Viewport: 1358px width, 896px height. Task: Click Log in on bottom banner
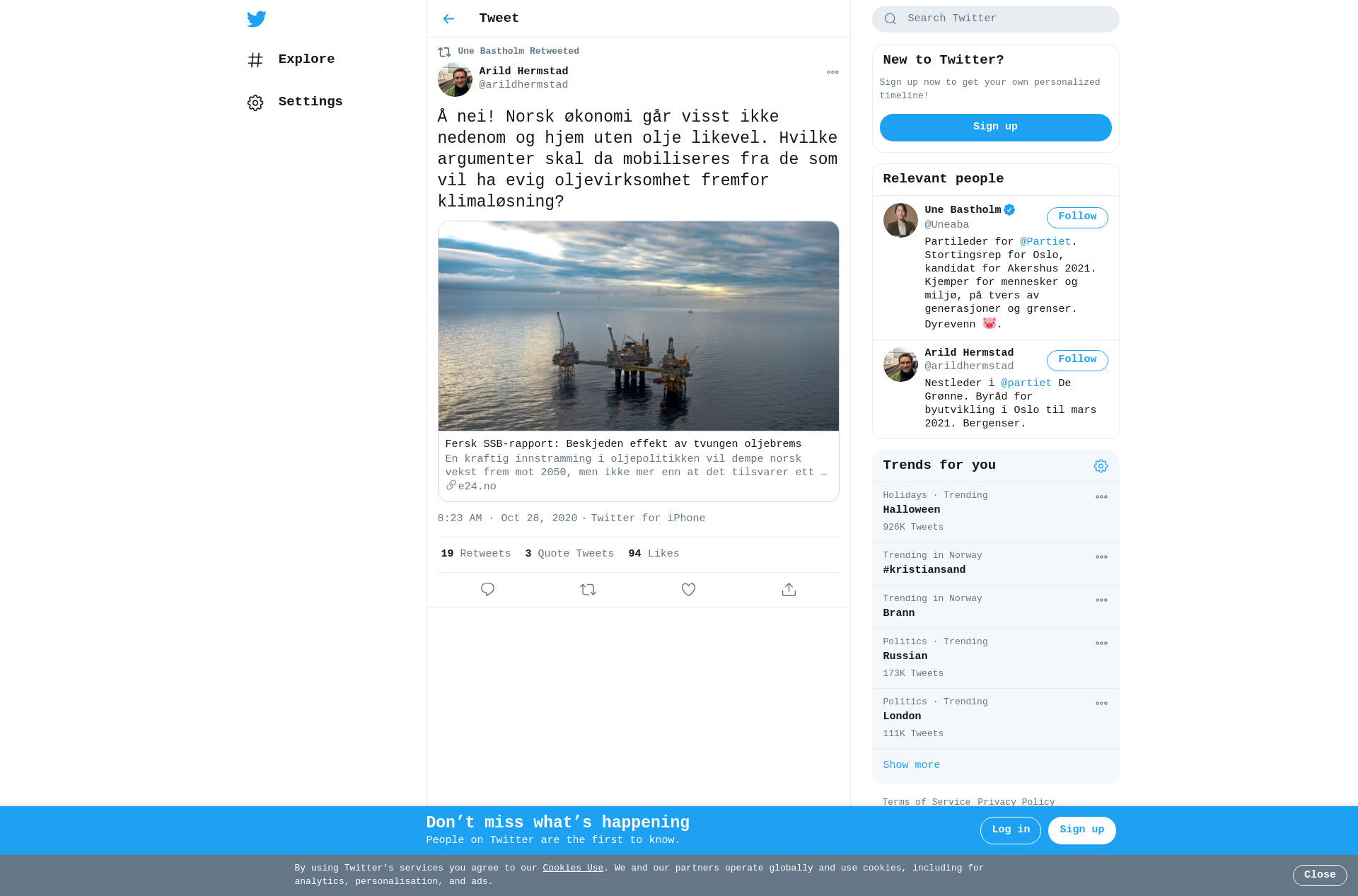pos(1010,830)
